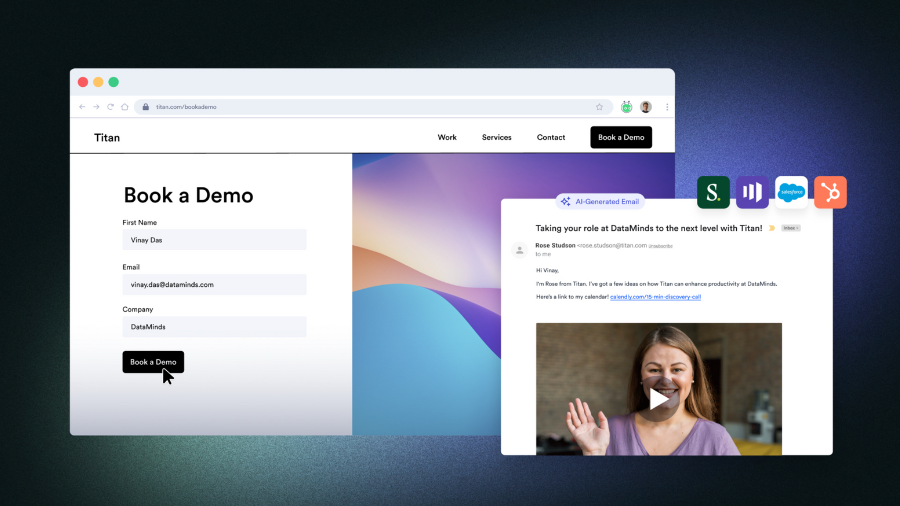Click the Inbox label tag

[x=790, y=228]
